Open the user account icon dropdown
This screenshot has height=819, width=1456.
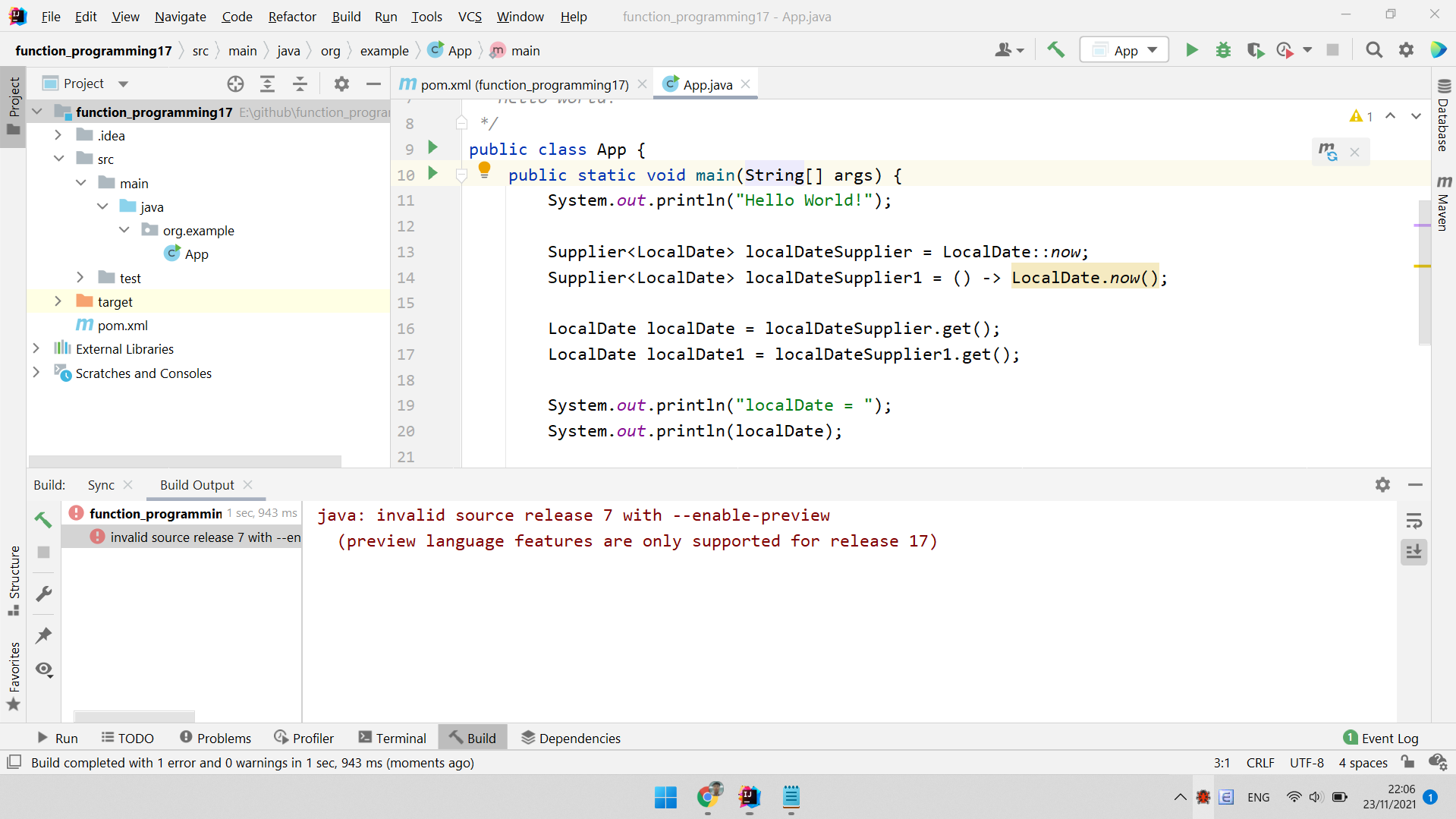point(1009,50)
